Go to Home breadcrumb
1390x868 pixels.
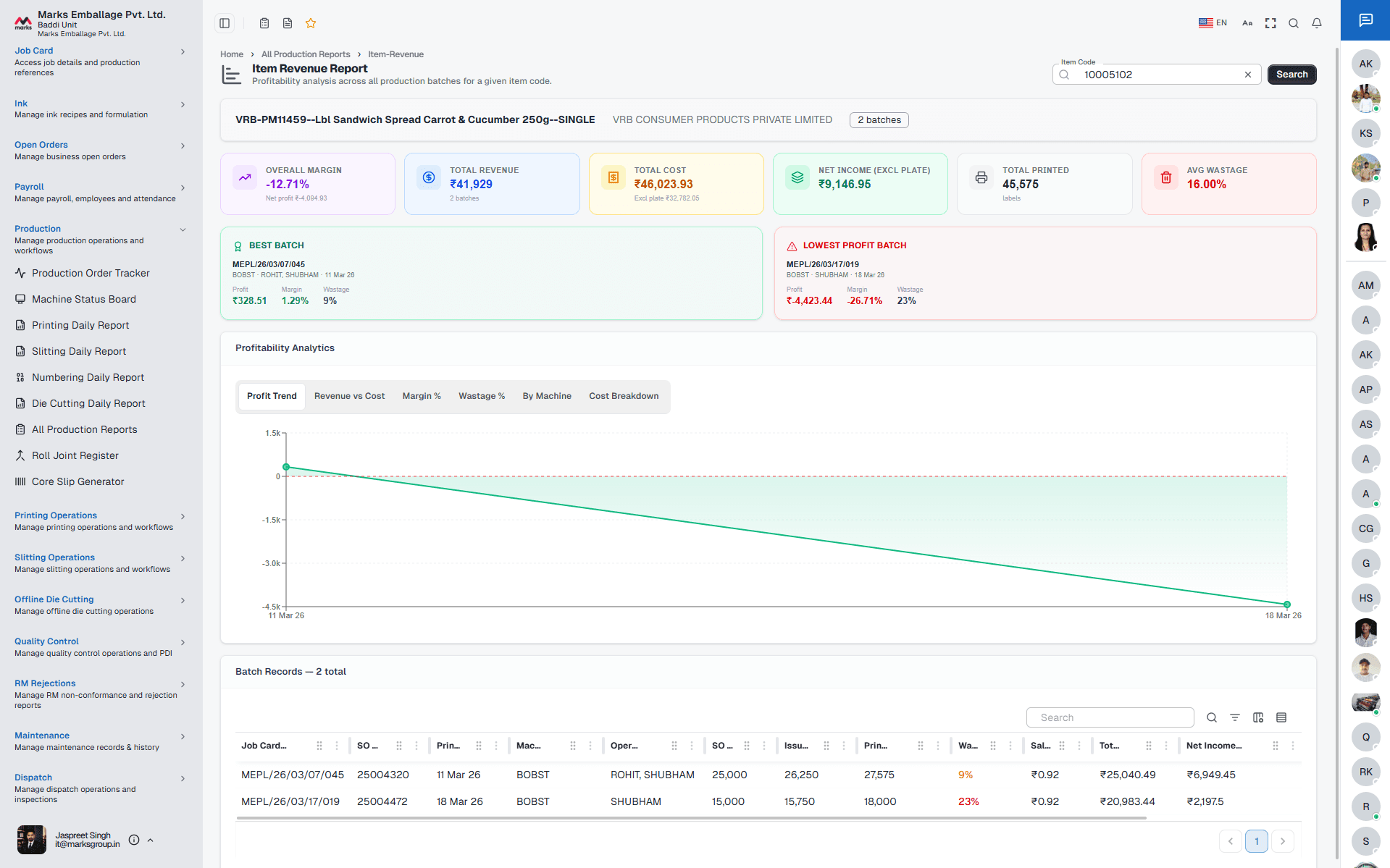coord(232,54)
